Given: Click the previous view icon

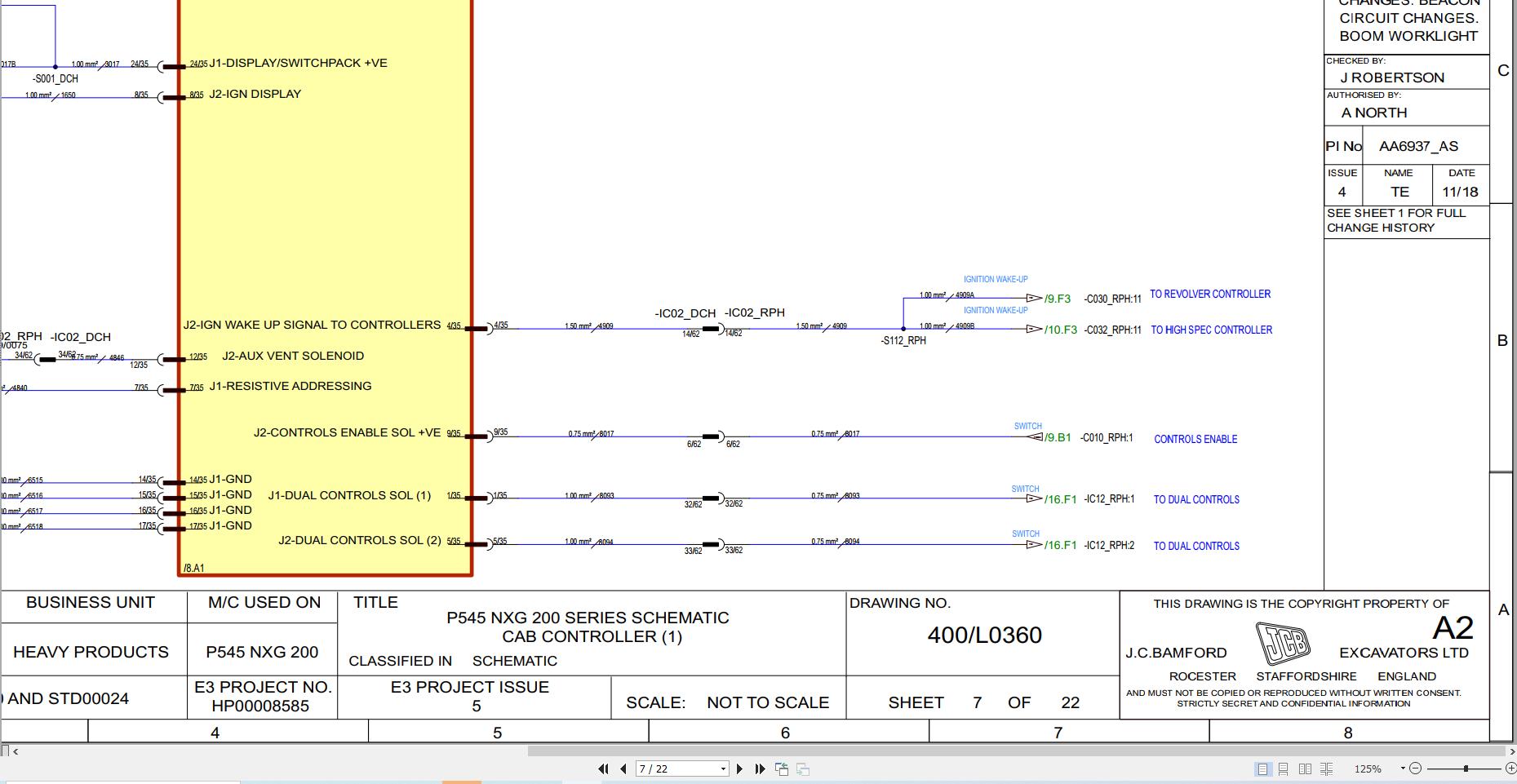Looking at the screenshot, I should click(782, 768).
